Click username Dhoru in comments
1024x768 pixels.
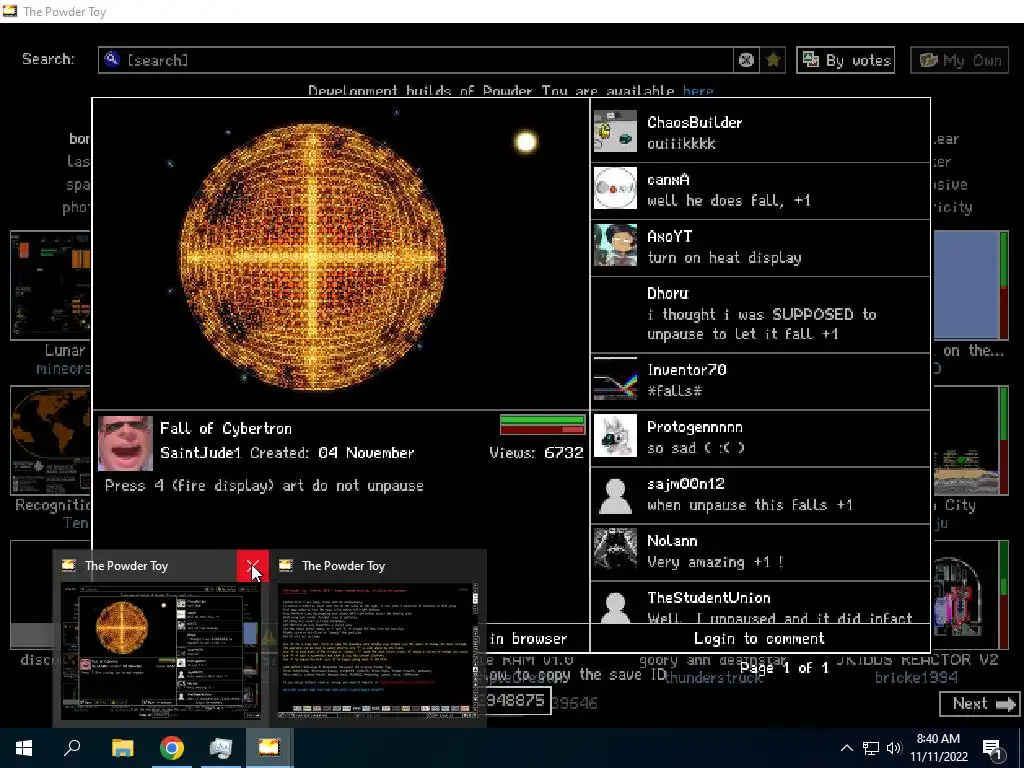point(667,293)
